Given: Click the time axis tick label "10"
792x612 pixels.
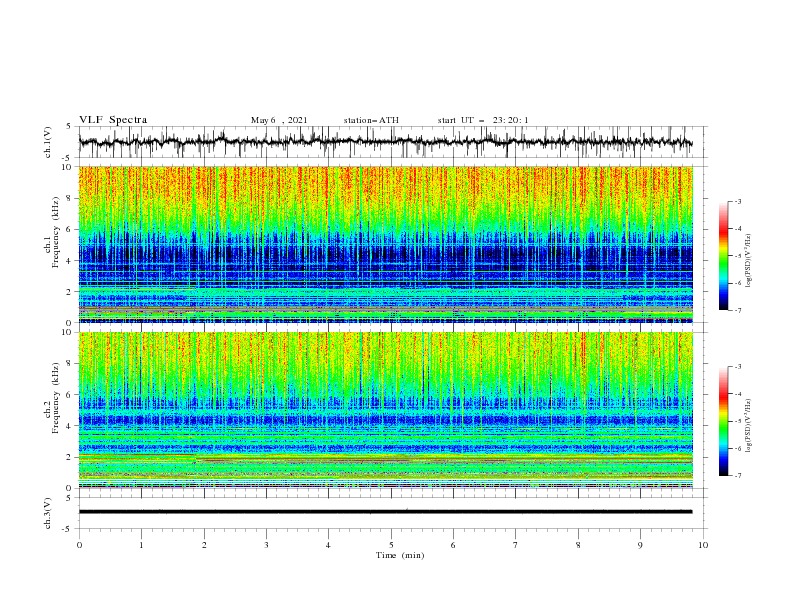Looking at the screenshot, I should [703, 545].
